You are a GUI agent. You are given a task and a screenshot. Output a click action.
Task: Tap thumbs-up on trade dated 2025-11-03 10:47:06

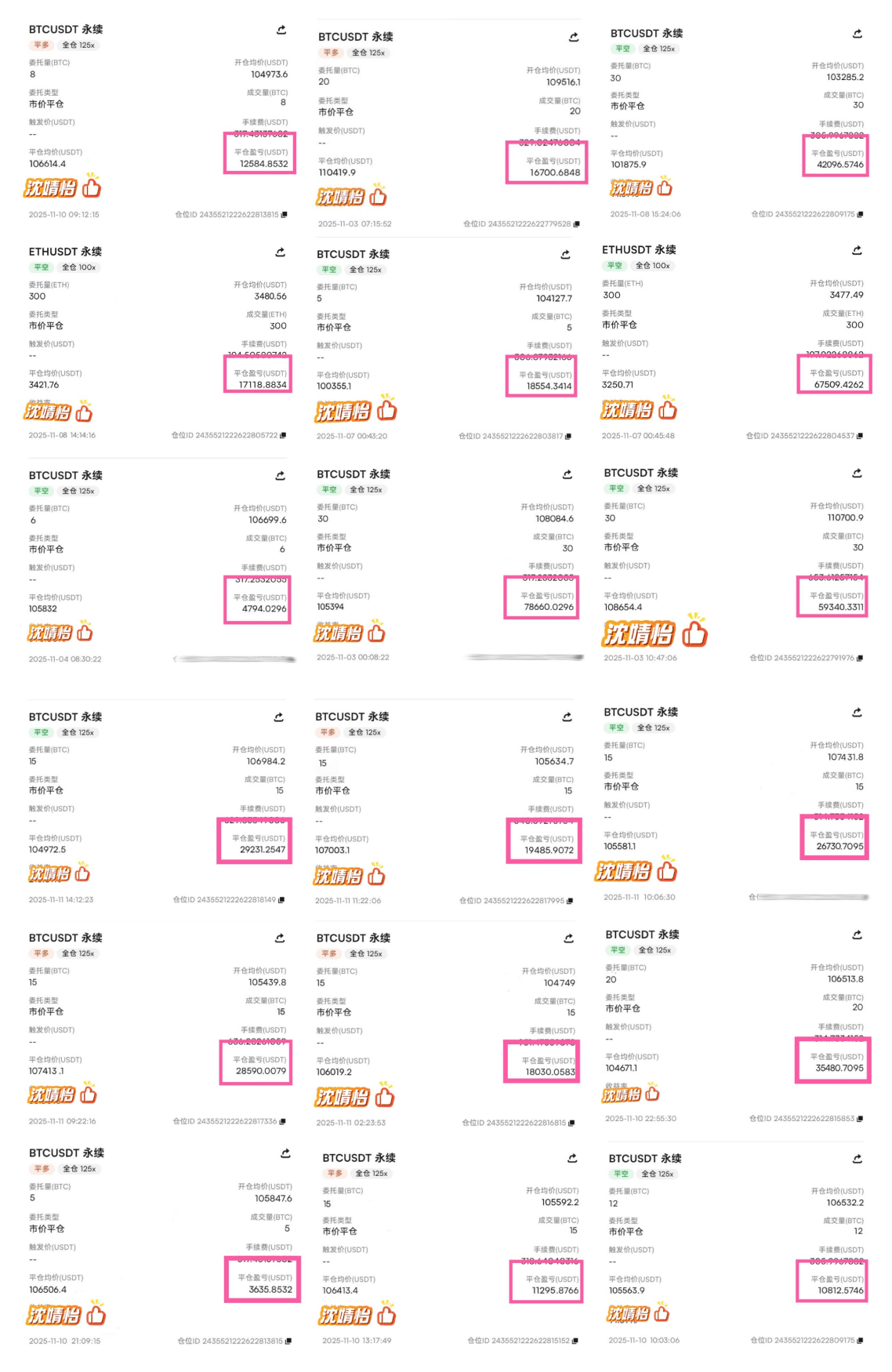pos(694,632)
